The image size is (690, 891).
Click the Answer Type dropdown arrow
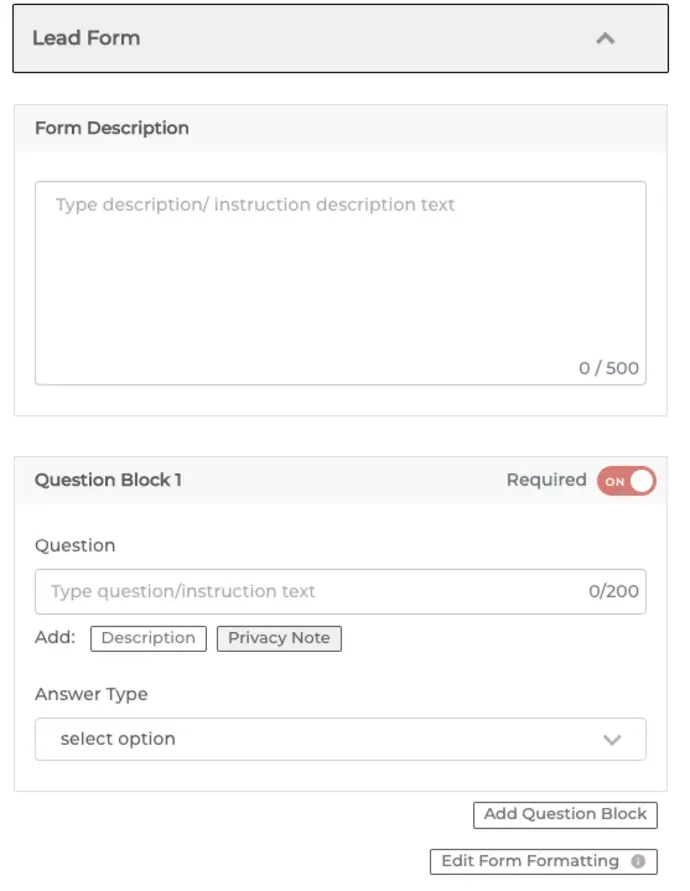(x=612, y=740)
